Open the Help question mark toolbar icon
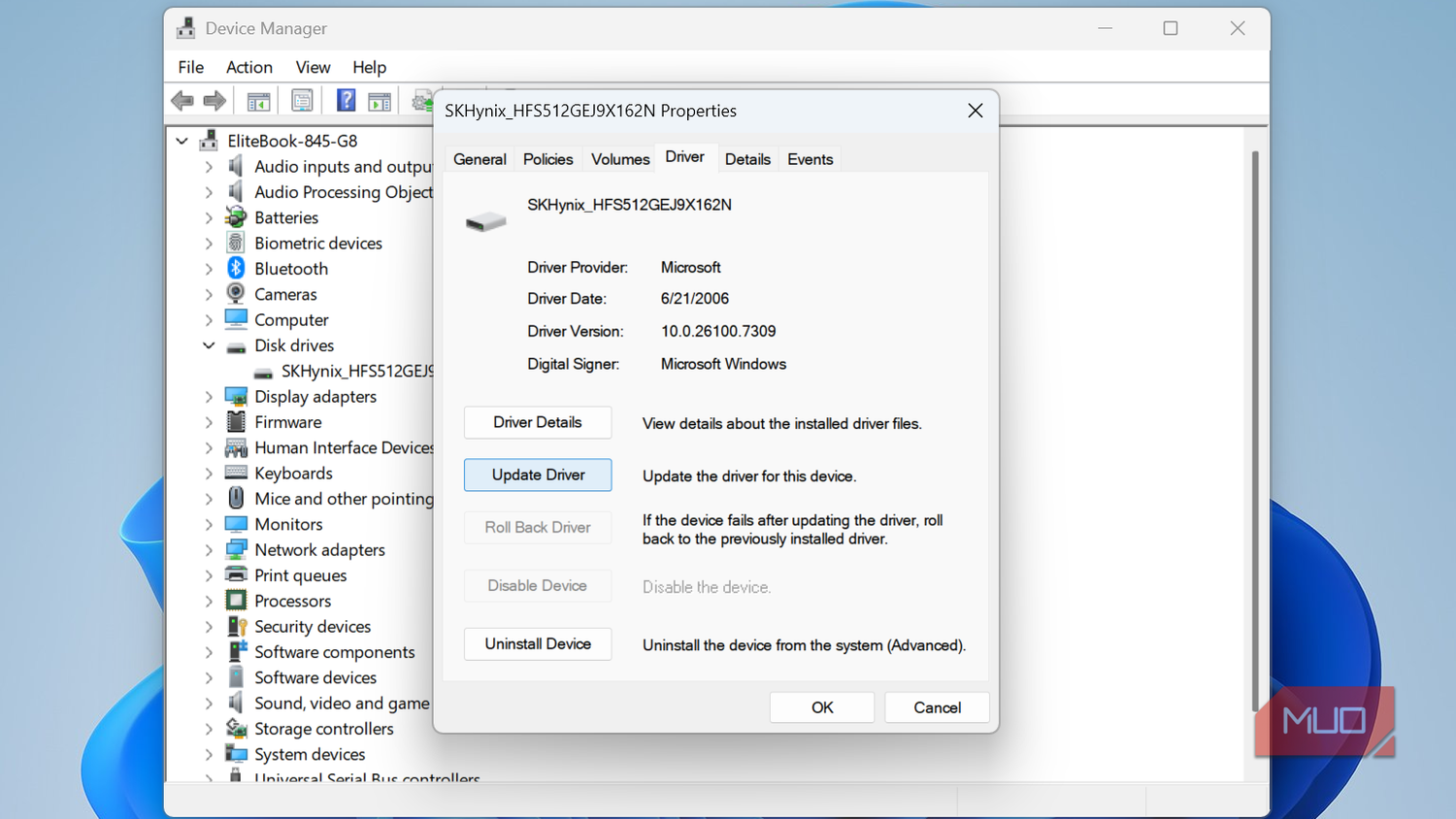Viewport: 1456px width, 819px height. tap(346, 100)
